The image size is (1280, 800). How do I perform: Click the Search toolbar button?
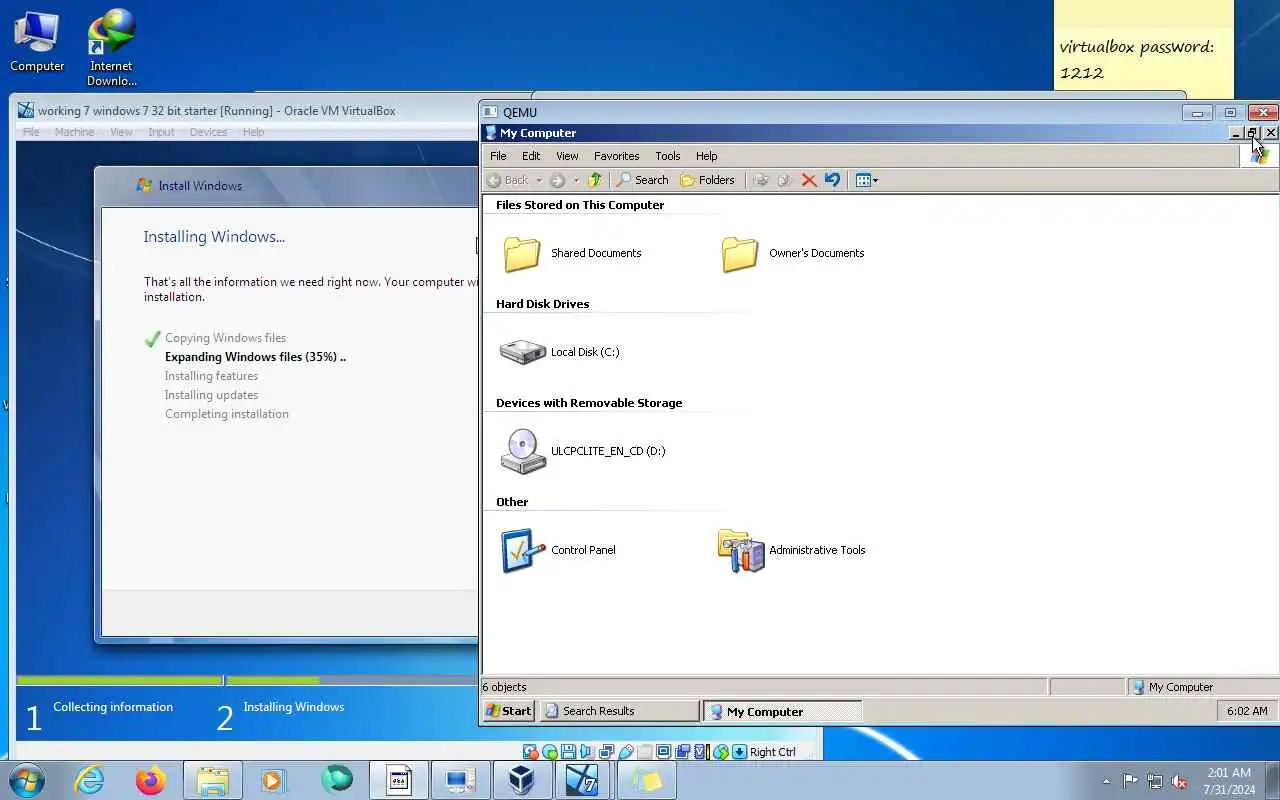[x=642, y=180]
